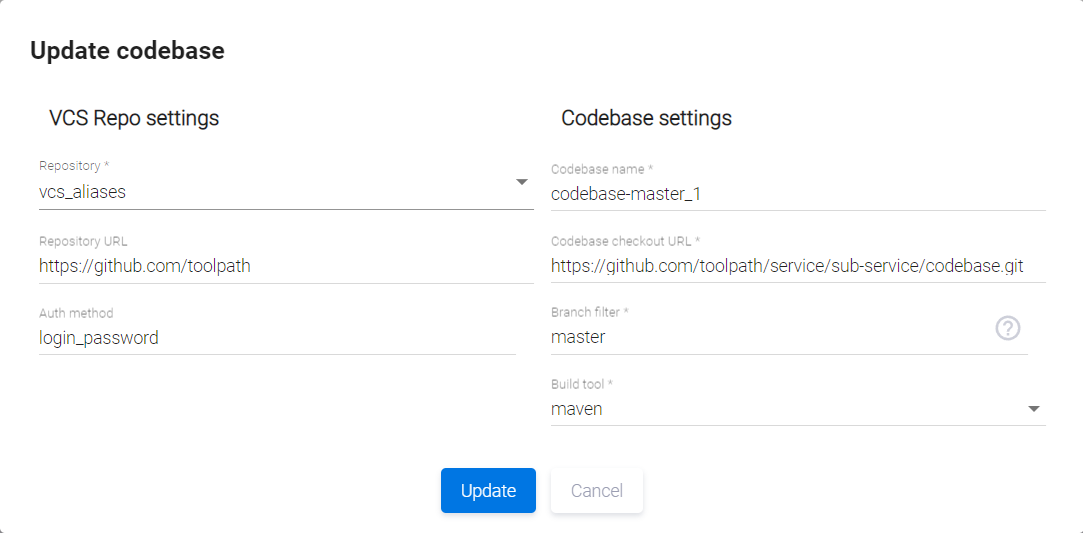Viewport: 1083px width, 533px height.
Task: Edit the codebase-master_1 name field
Action: [797, 194]
